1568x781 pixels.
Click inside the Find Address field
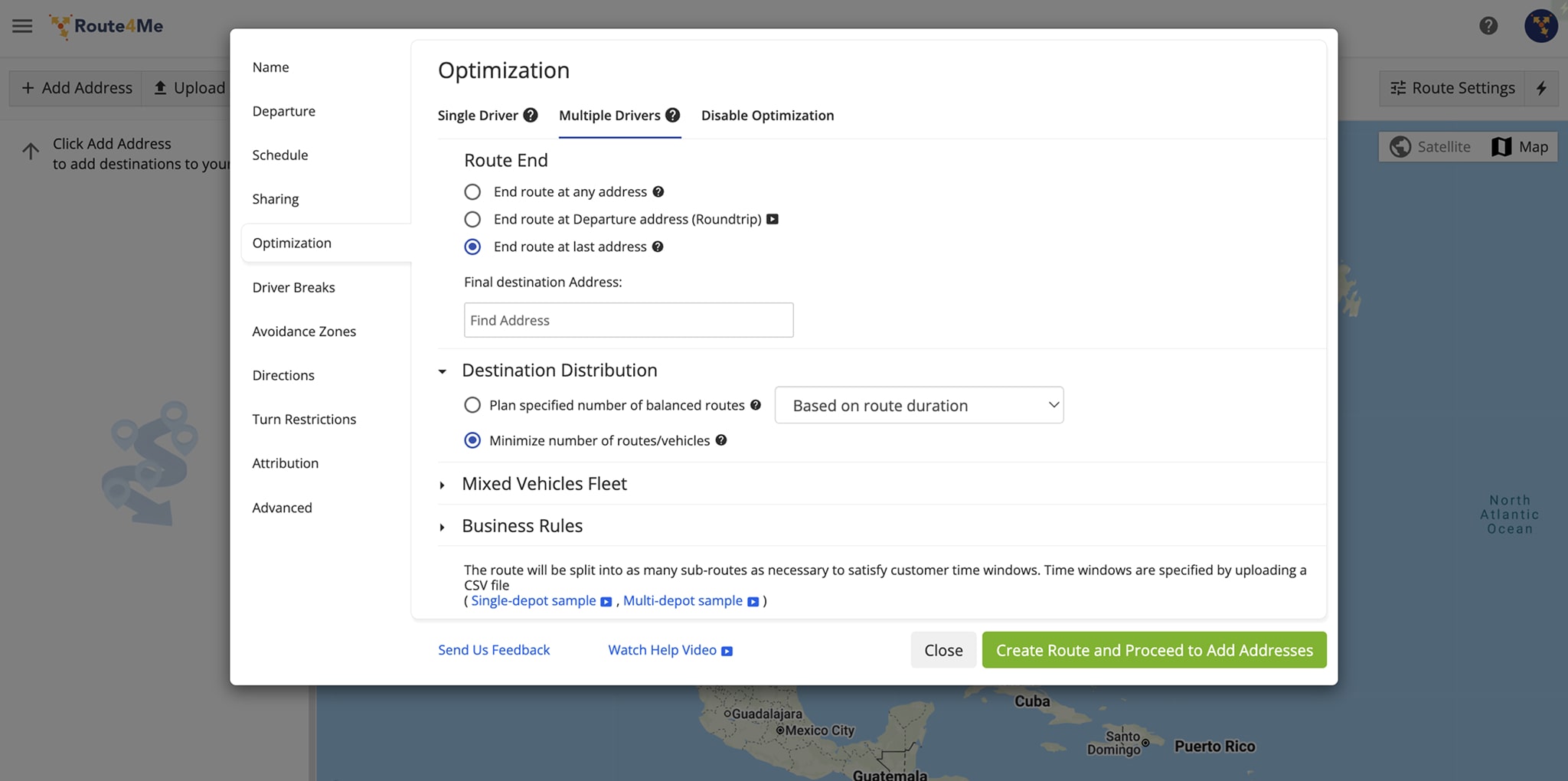(x=628, y=320)
